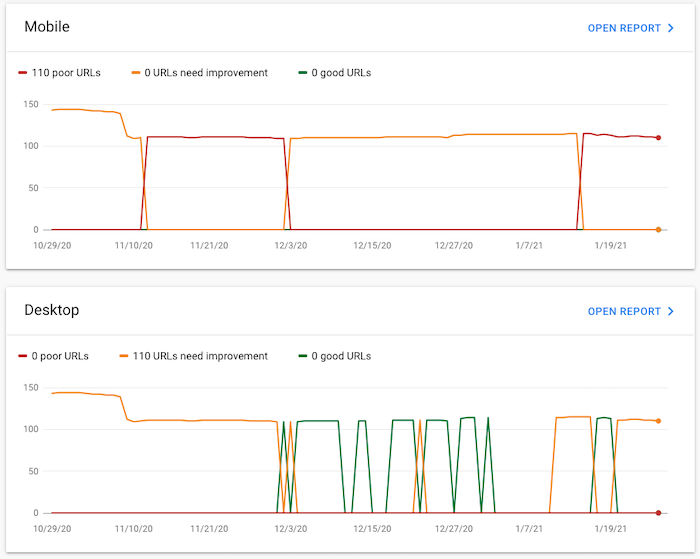Click the 12/27/20 date label on Desktop chart
This screenshot has width=700, height=559.
[454, 529]
